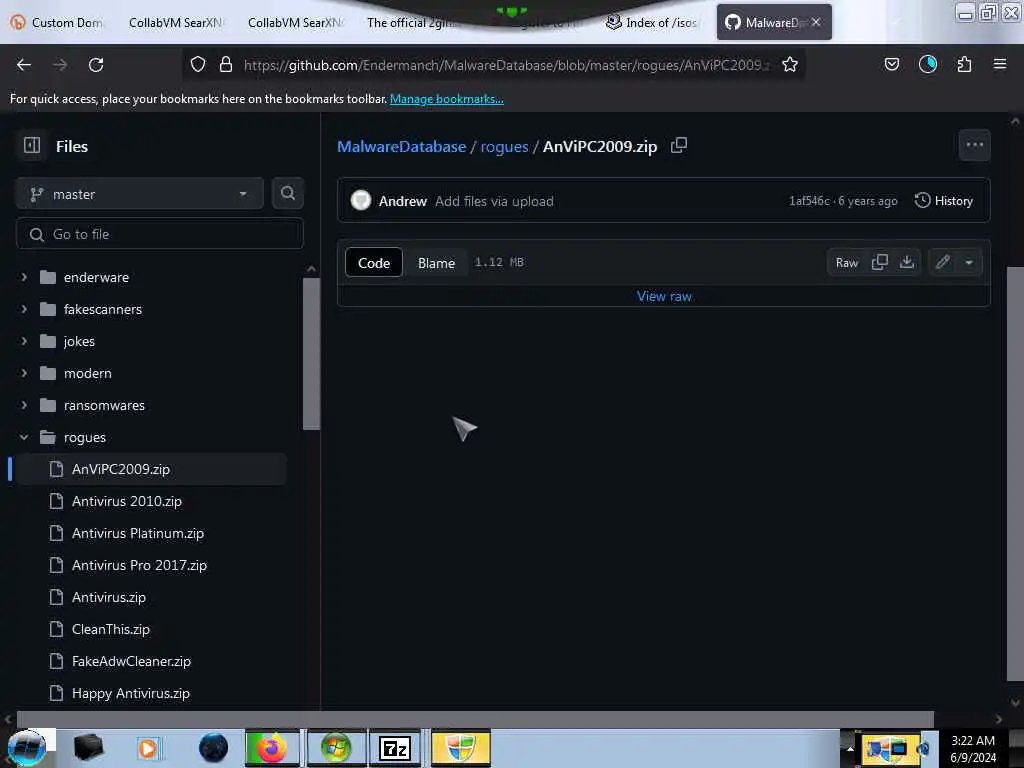Click the Raw button
This screenshot has width=1024, height=768.
846,262
